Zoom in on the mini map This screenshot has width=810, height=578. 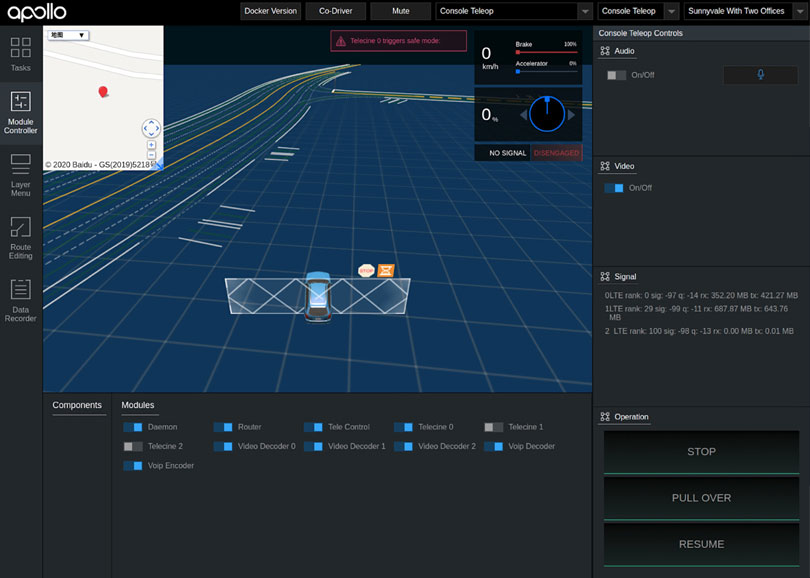(x=151, y=145)
